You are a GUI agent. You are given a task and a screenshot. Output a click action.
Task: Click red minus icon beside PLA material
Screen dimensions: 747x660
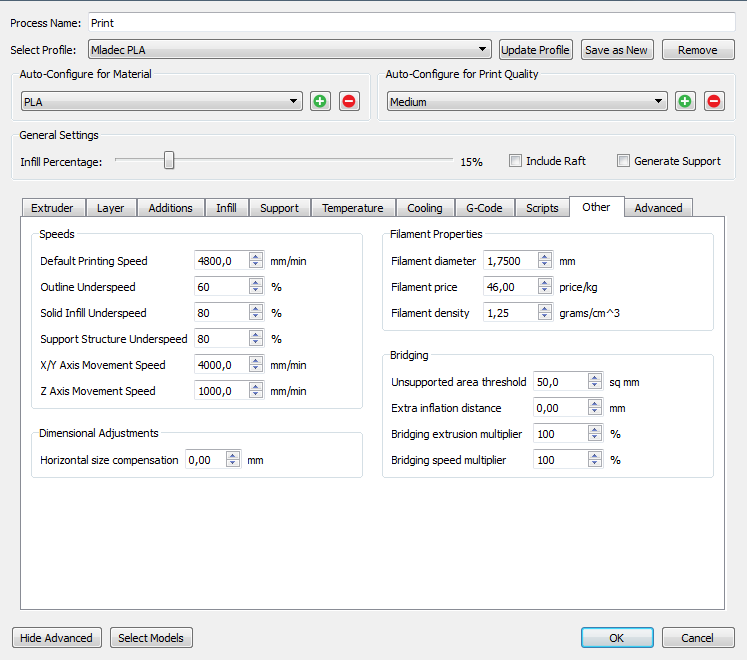349,101
